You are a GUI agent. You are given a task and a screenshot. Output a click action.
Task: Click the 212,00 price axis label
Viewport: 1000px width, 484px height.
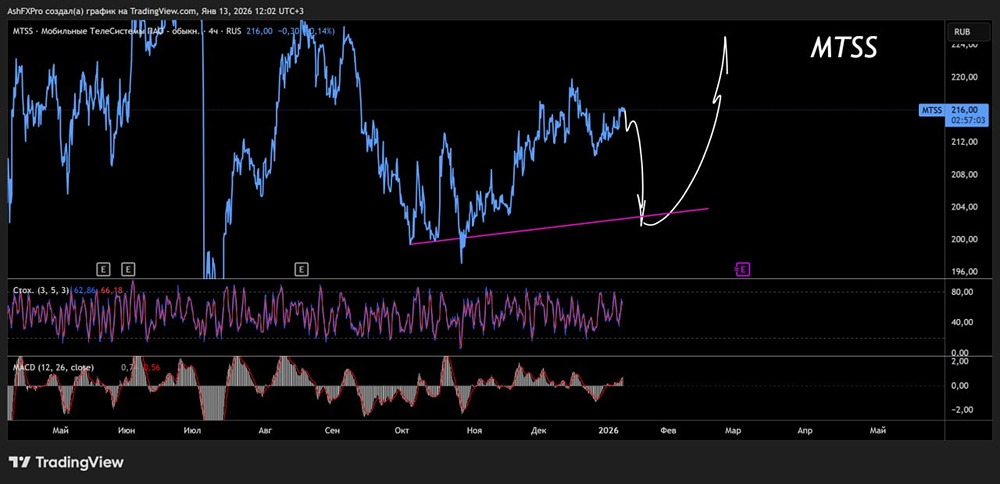[x=964, y=142]
